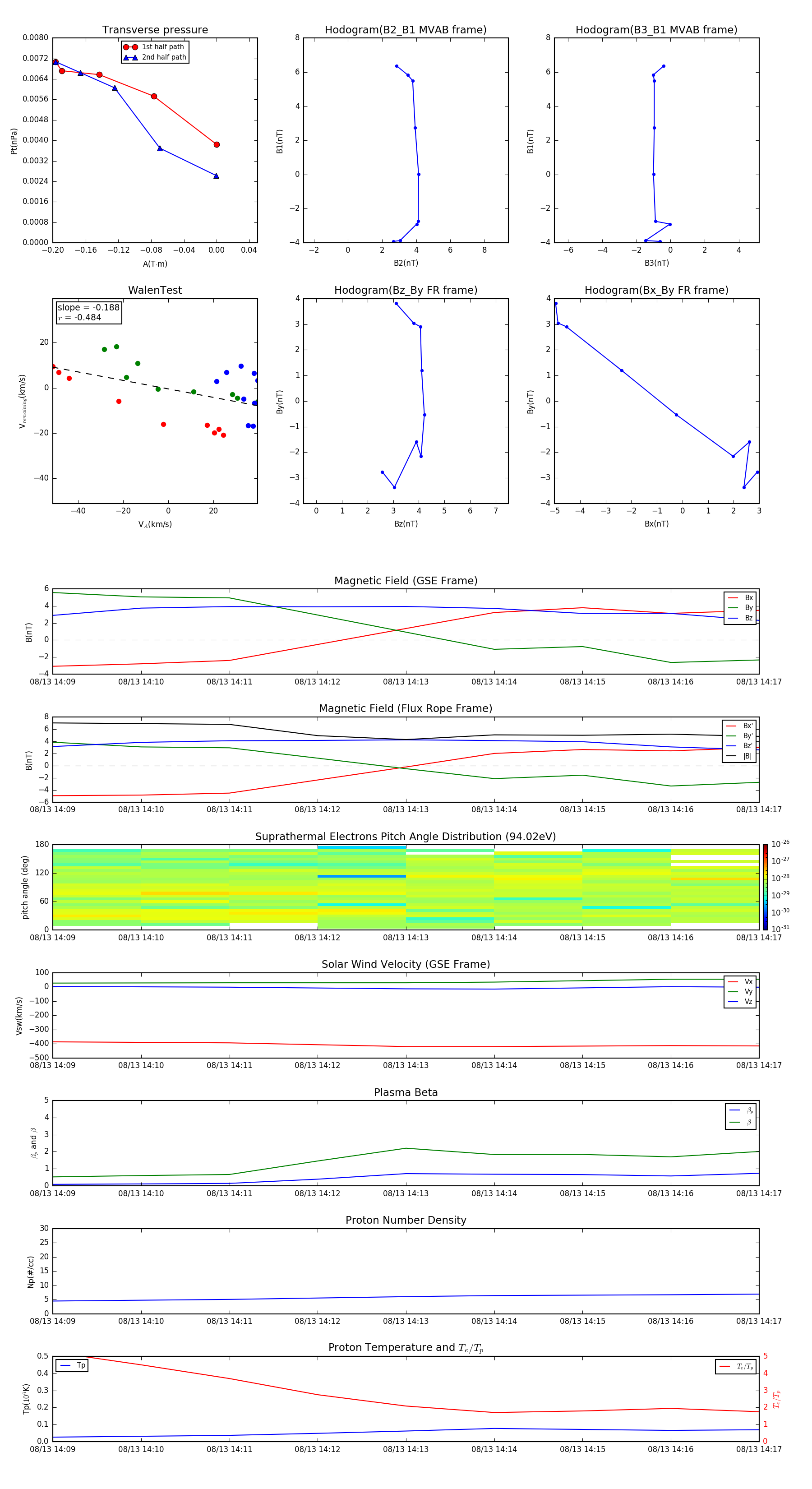The height and width of the screenshot is (1489, 812).
Task: Select the 'Hodogram(B3_B1 MVAB frame)' title
Action: [656, 30]
